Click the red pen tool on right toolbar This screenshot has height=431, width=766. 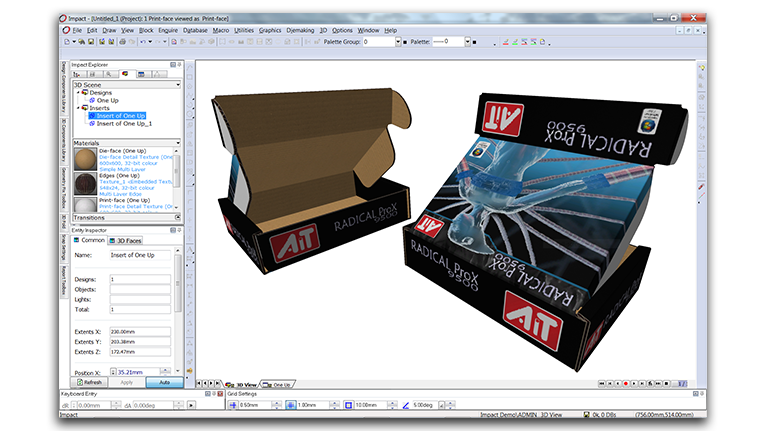coord(702,187)
